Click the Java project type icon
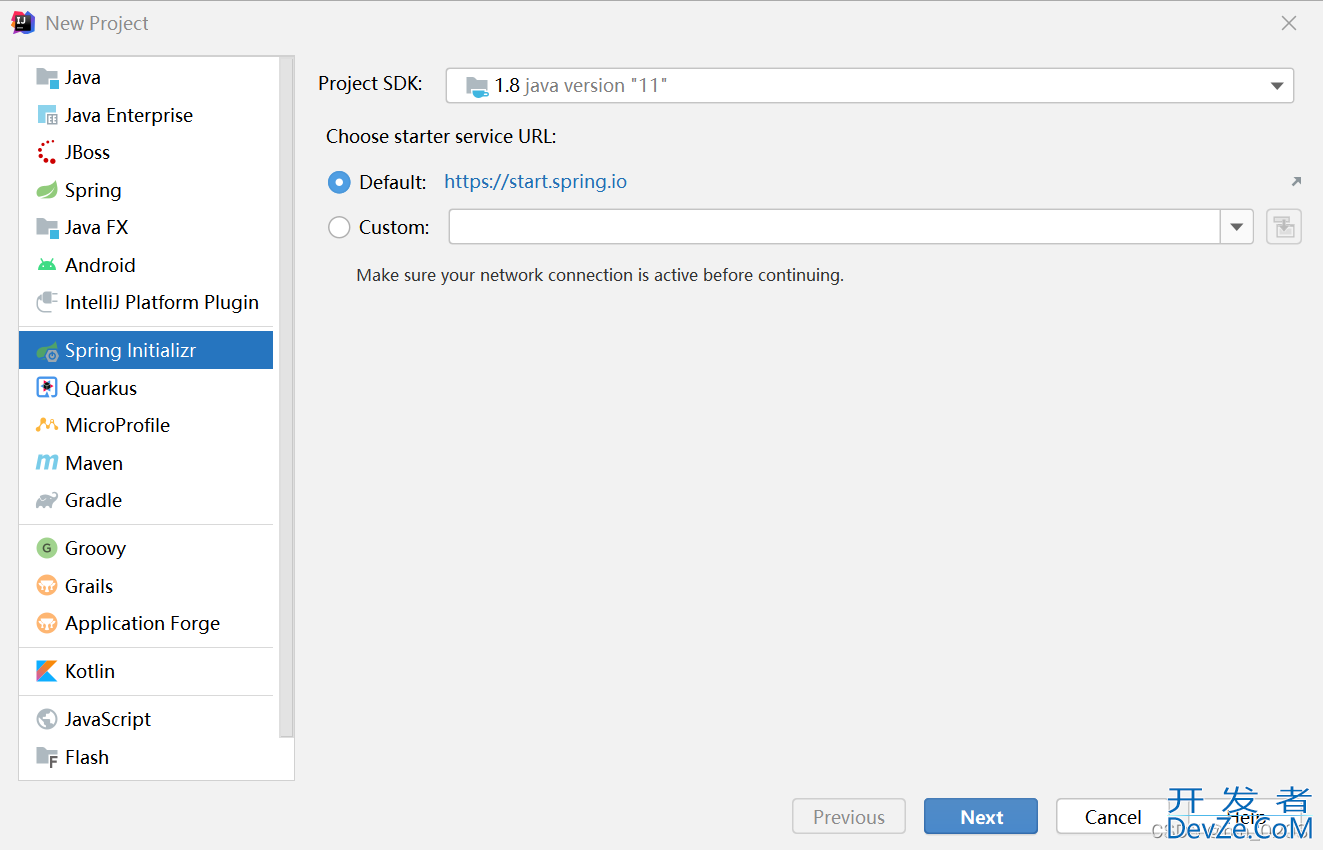 click(x=47, y=78)
